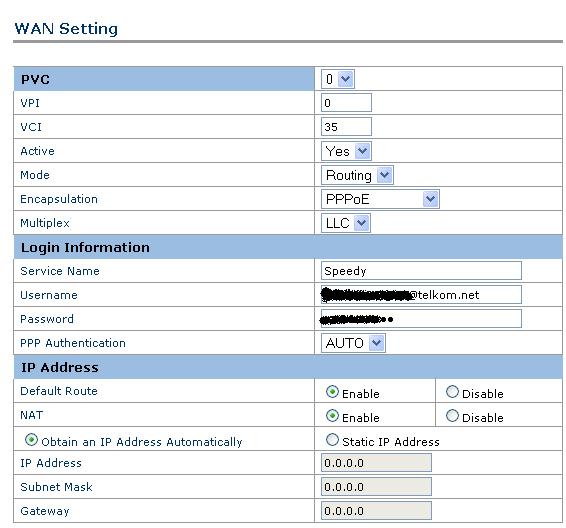This screenshot has width=566, height=528.
Task: Select Enable for NAT
Action: (x=332, y=416)
